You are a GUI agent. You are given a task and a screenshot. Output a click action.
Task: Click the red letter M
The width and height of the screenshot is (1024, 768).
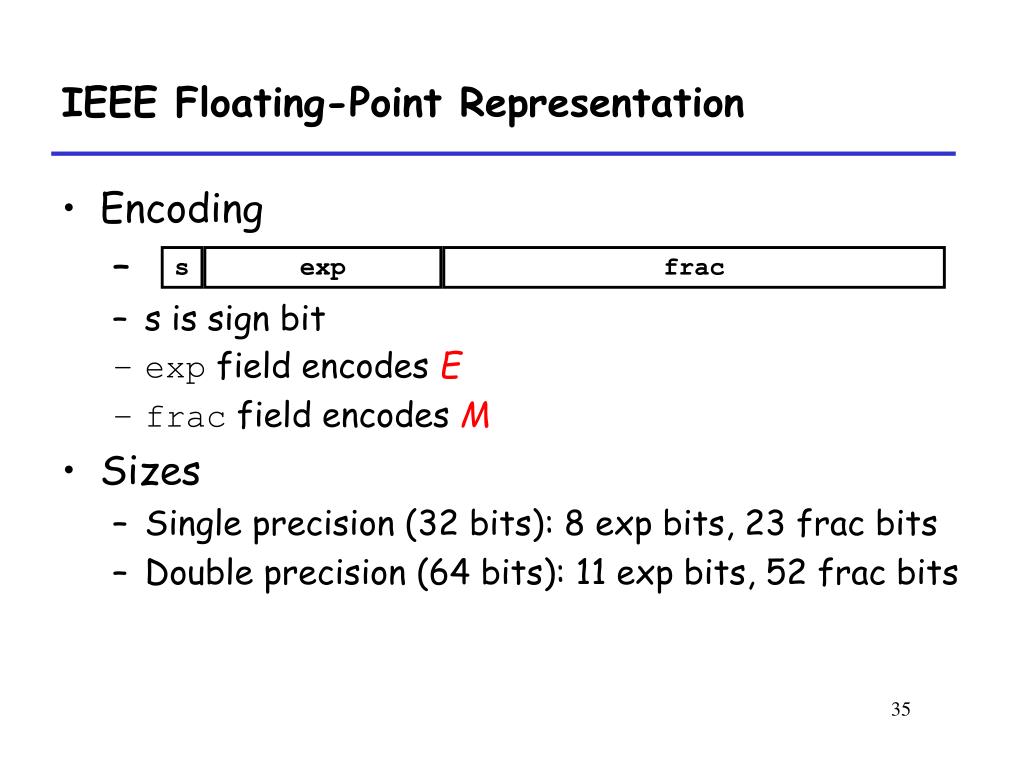coord(475,415)
